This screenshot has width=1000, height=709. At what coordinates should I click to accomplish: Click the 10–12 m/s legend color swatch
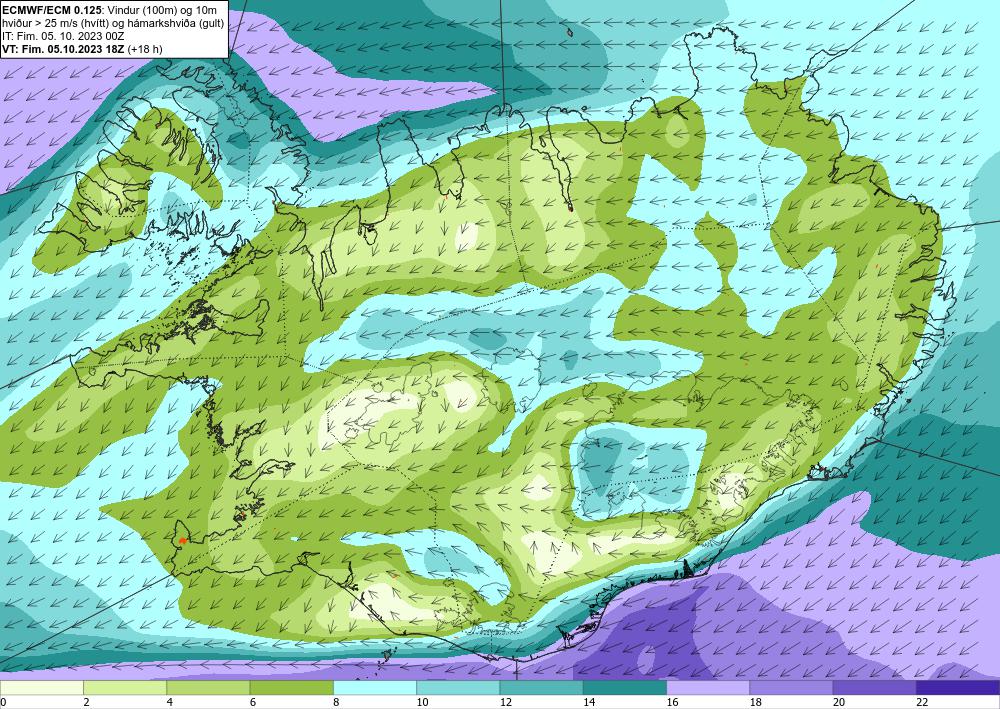(x=458, y=688)
